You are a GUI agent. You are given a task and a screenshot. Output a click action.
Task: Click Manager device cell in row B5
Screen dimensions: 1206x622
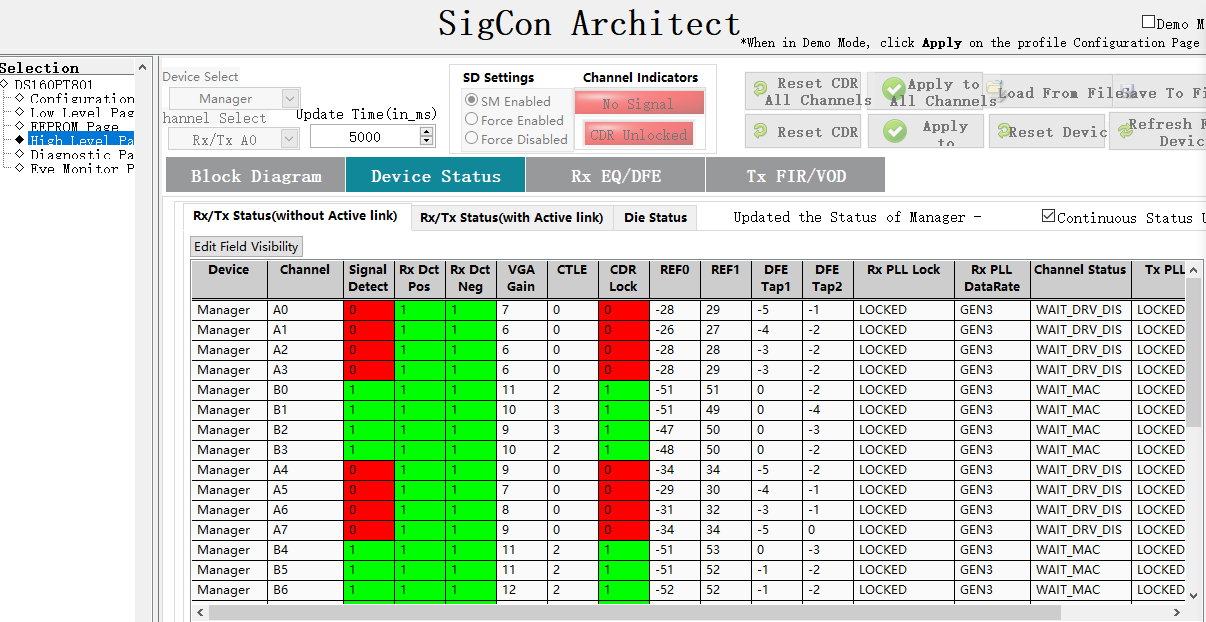pyautogui.click(x=229, y=570)
